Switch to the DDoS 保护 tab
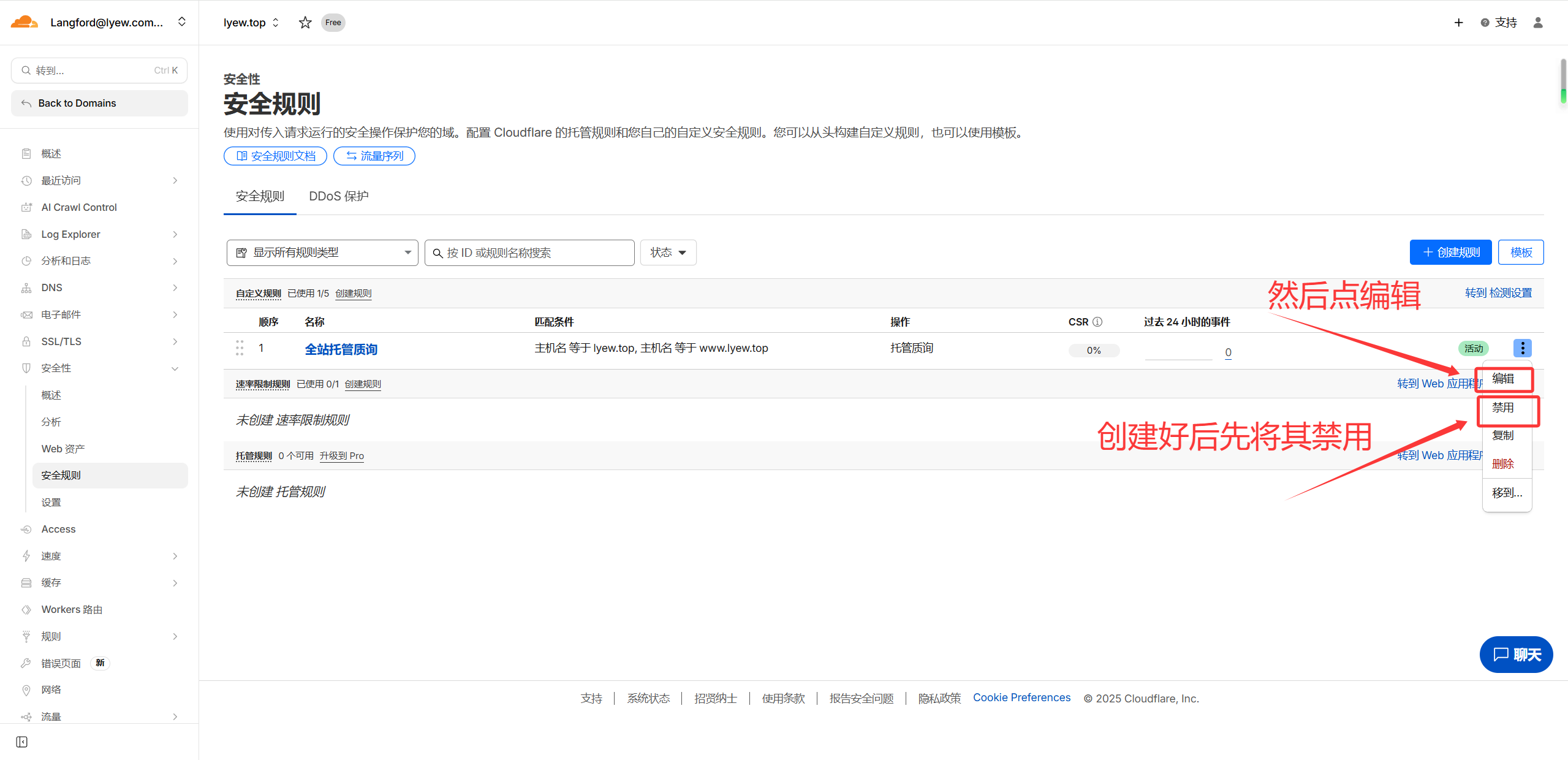This screenshot has height=760, width=1568. [338, 196]
